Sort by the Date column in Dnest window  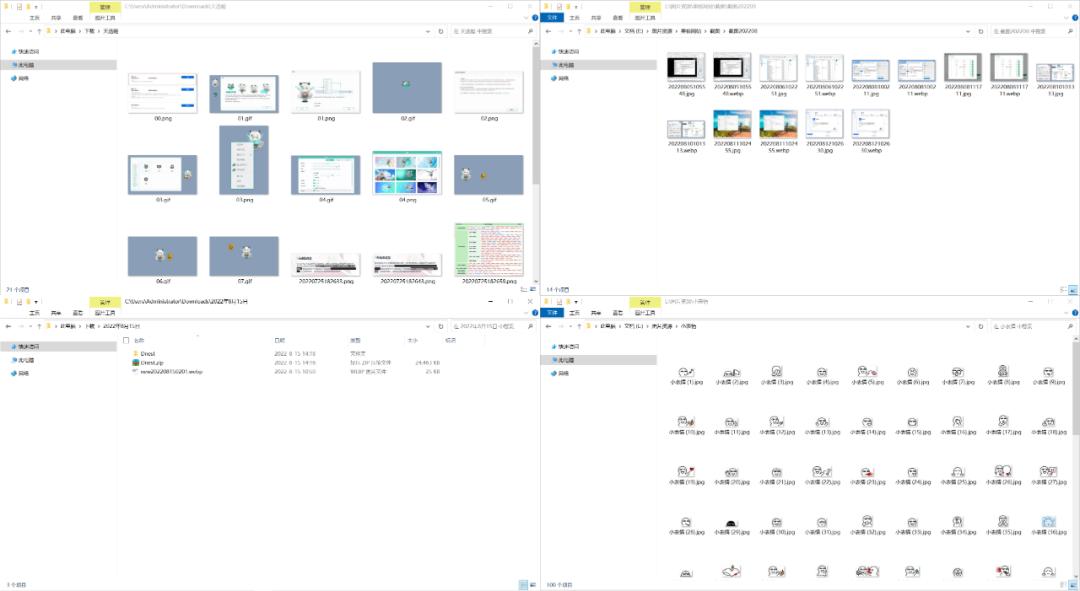click(280, 340)
